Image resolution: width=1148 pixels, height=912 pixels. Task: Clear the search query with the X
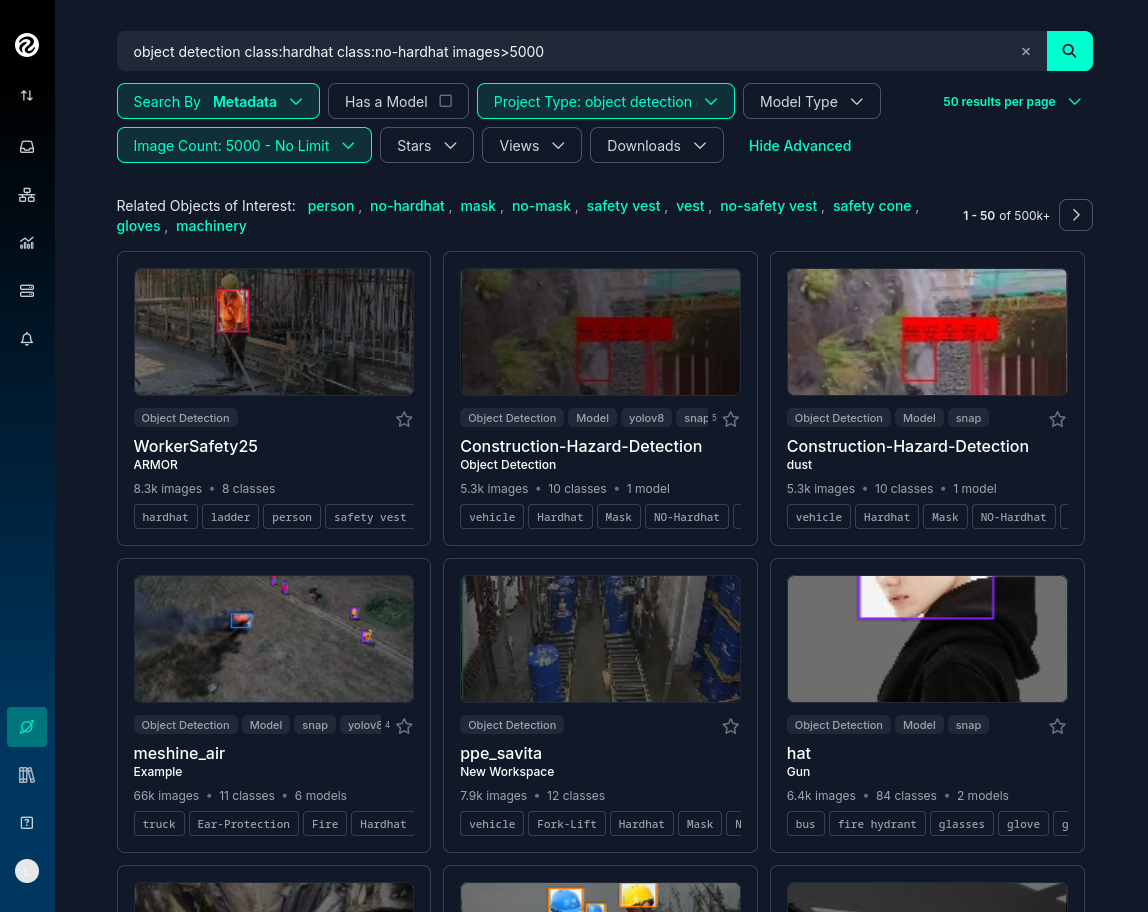pos(1026,51)
